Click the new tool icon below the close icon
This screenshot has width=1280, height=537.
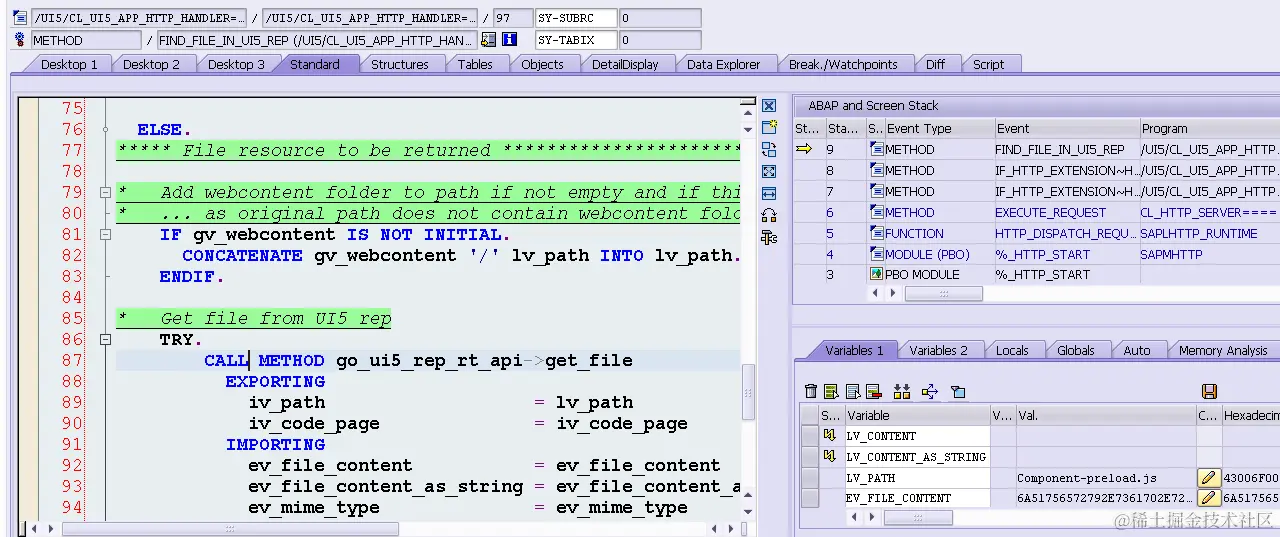769,127
